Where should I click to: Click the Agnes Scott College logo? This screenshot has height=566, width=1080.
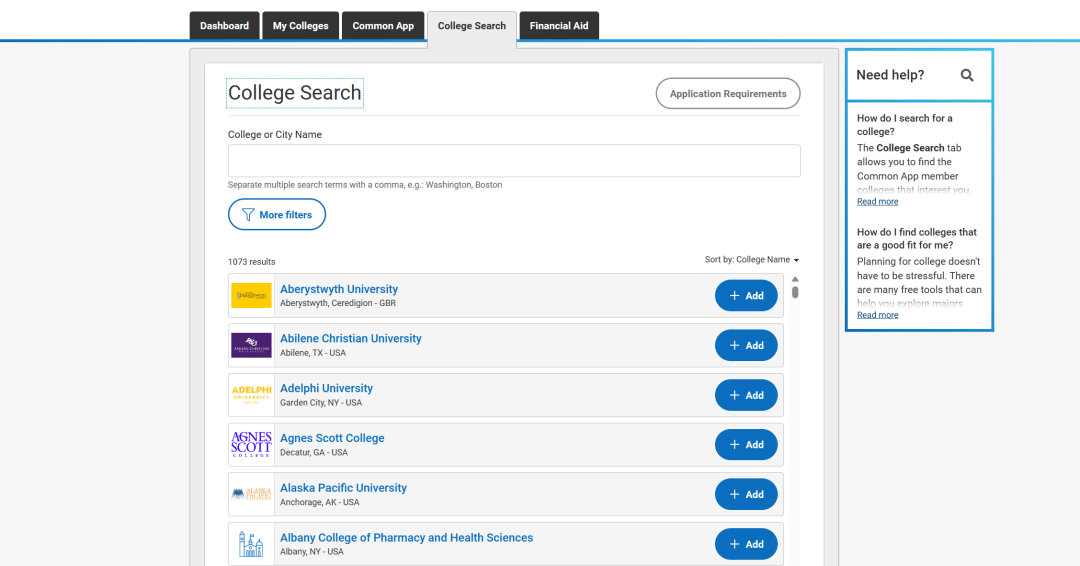251,445
